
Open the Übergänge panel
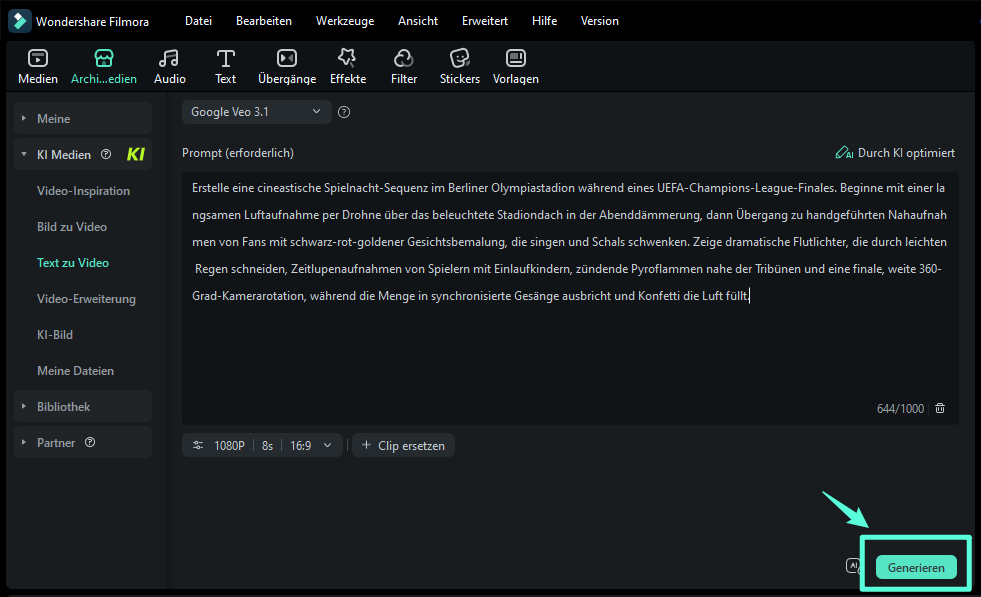287,65
